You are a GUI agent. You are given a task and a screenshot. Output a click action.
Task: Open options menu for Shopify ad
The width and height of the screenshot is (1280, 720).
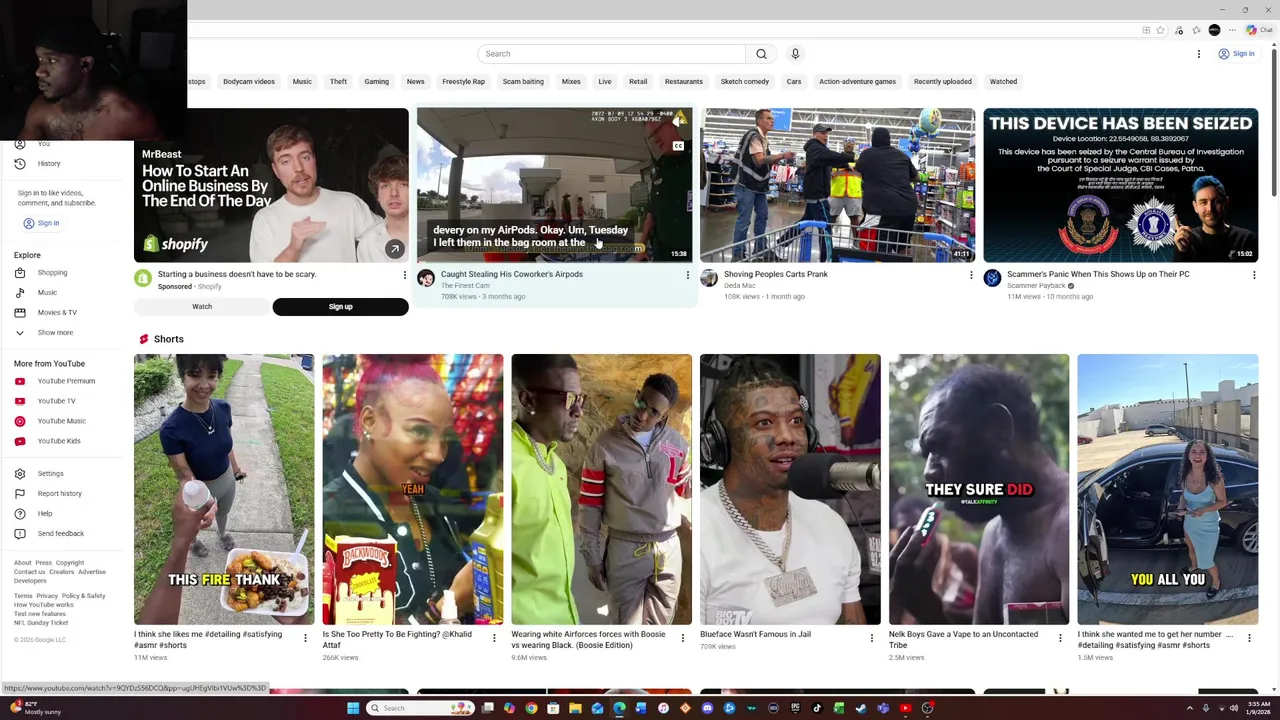(x=405, y=275)
